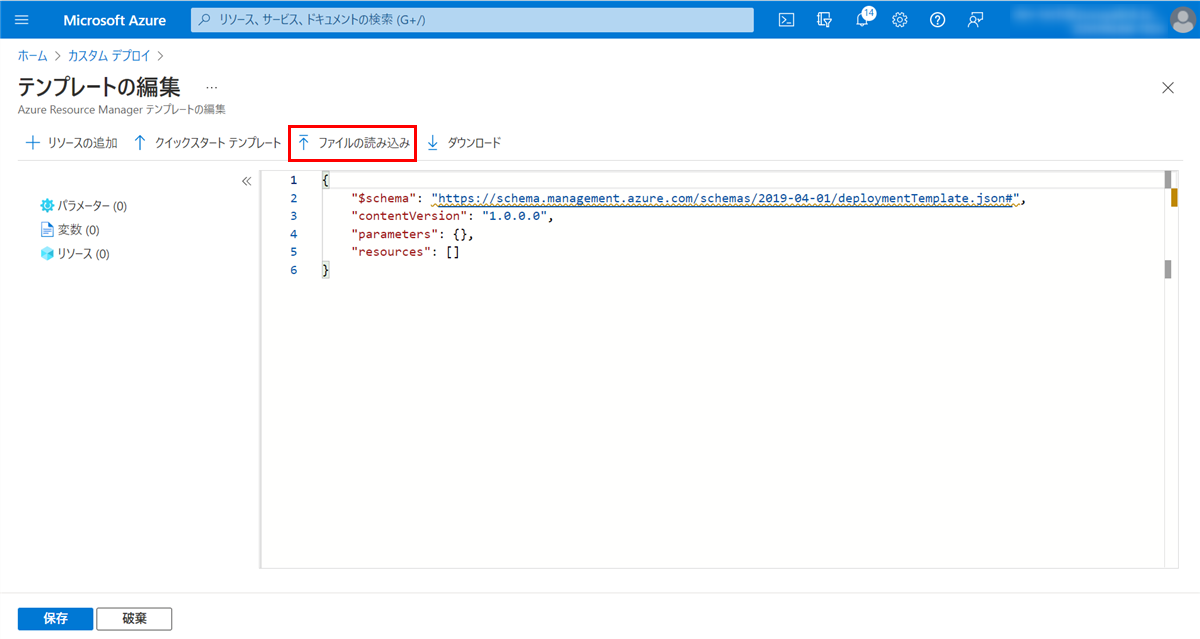
Task: Open portal settings gear
Action: pos(900,20)
